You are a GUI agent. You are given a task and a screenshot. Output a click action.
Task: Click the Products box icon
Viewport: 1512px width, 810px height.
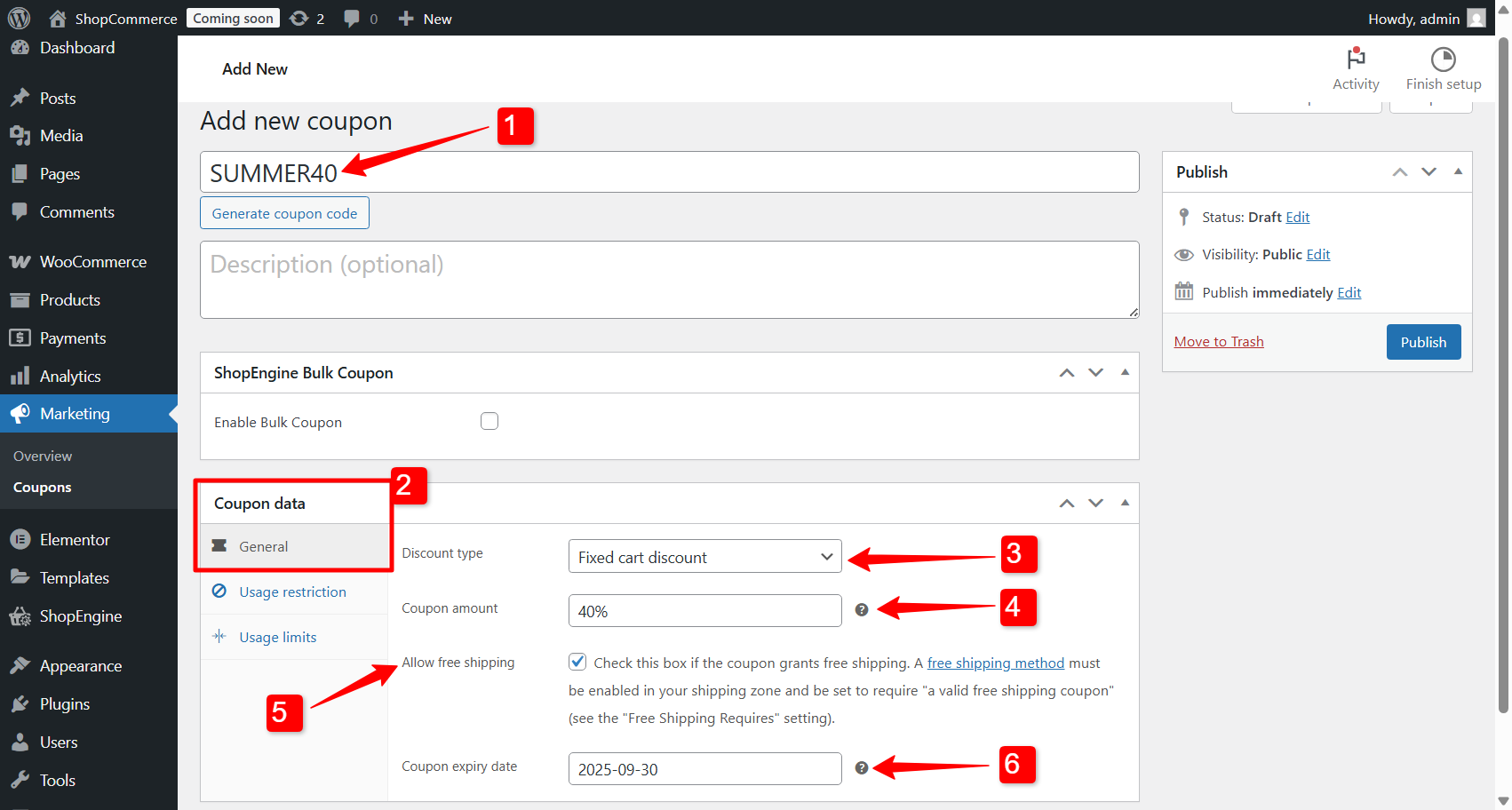click(20, 300)
